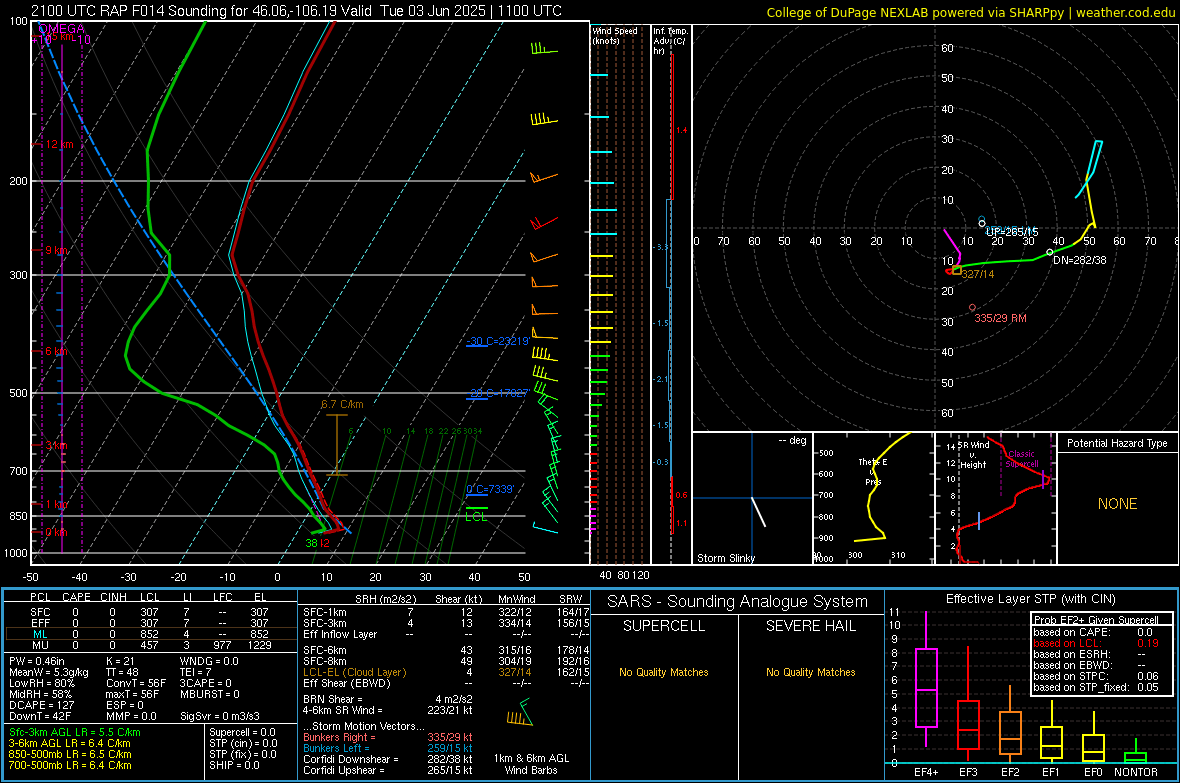The width and height of the screenshot is (1180, 783).
Task: Click Effective Layer STP (with CIN) title
Action: [1030, 599]
